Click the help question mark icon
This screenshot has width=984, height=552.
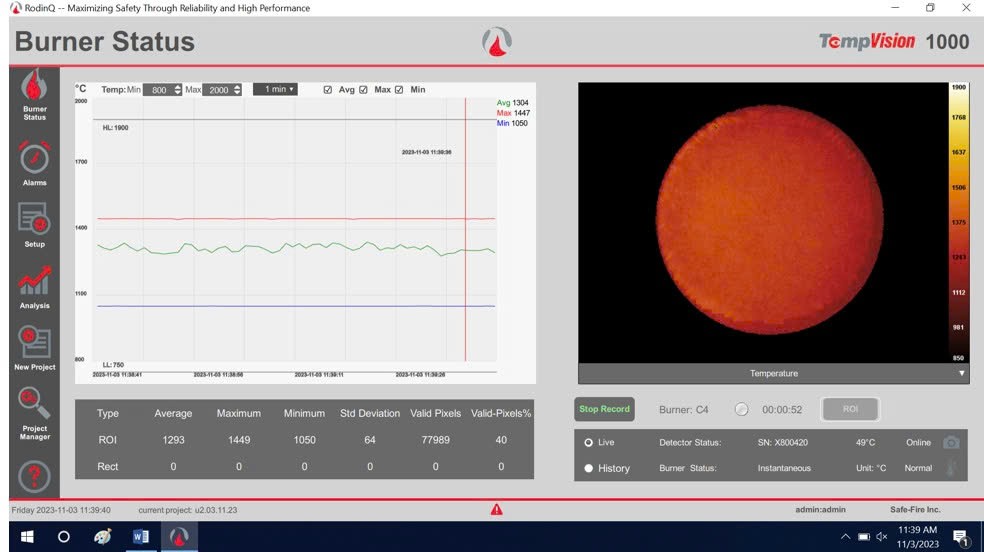pos(35,476)
